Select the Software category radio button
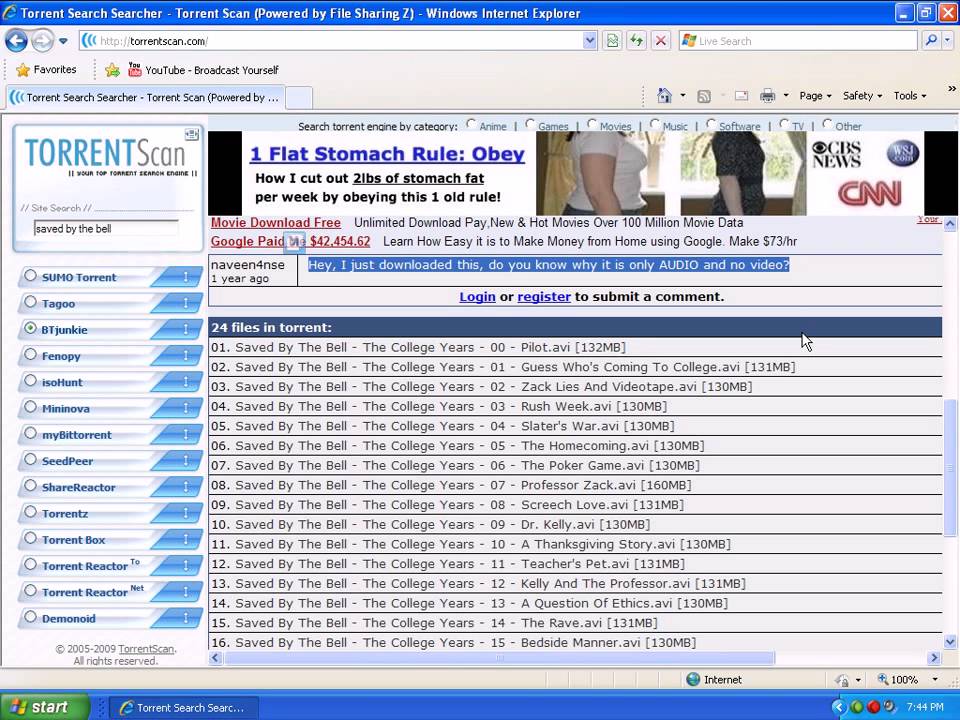Viewport: 960px width, 720px height. pos(711,124)
